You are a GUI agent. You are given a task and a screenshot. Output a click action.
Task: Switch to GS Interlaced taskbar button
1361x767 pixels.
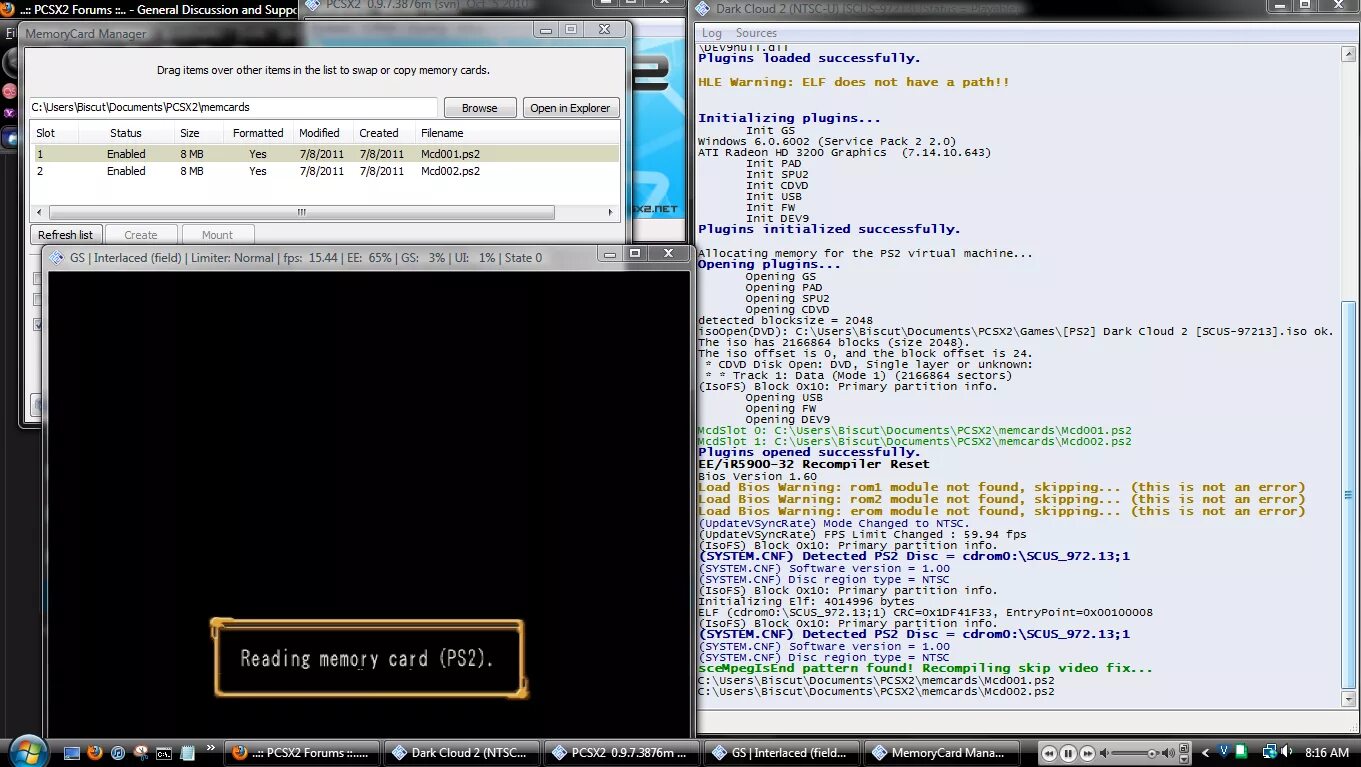tap(782, 753)
